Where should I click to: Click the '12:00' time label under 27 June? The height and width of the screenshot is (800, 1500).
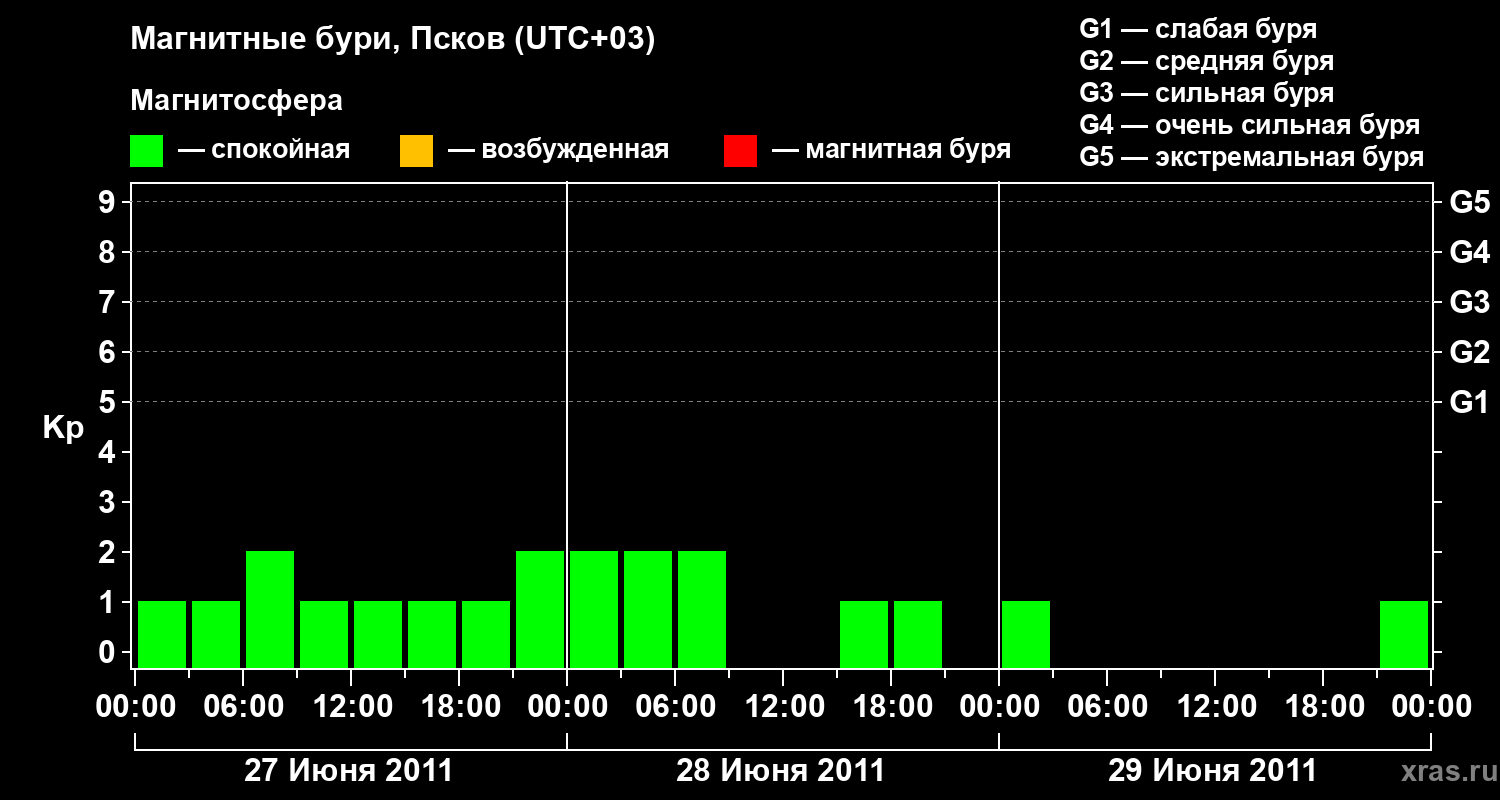point(351,707)
